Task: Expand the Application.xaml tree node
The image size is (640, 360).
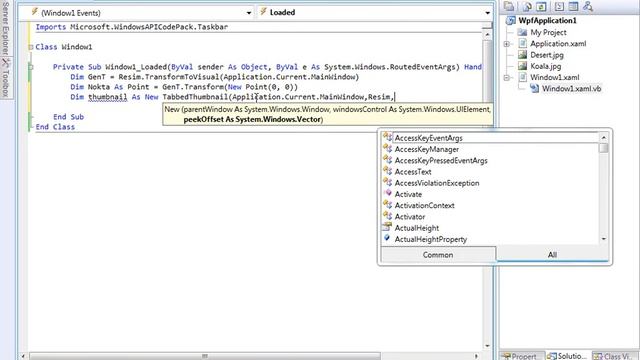Action: [507, 44]
